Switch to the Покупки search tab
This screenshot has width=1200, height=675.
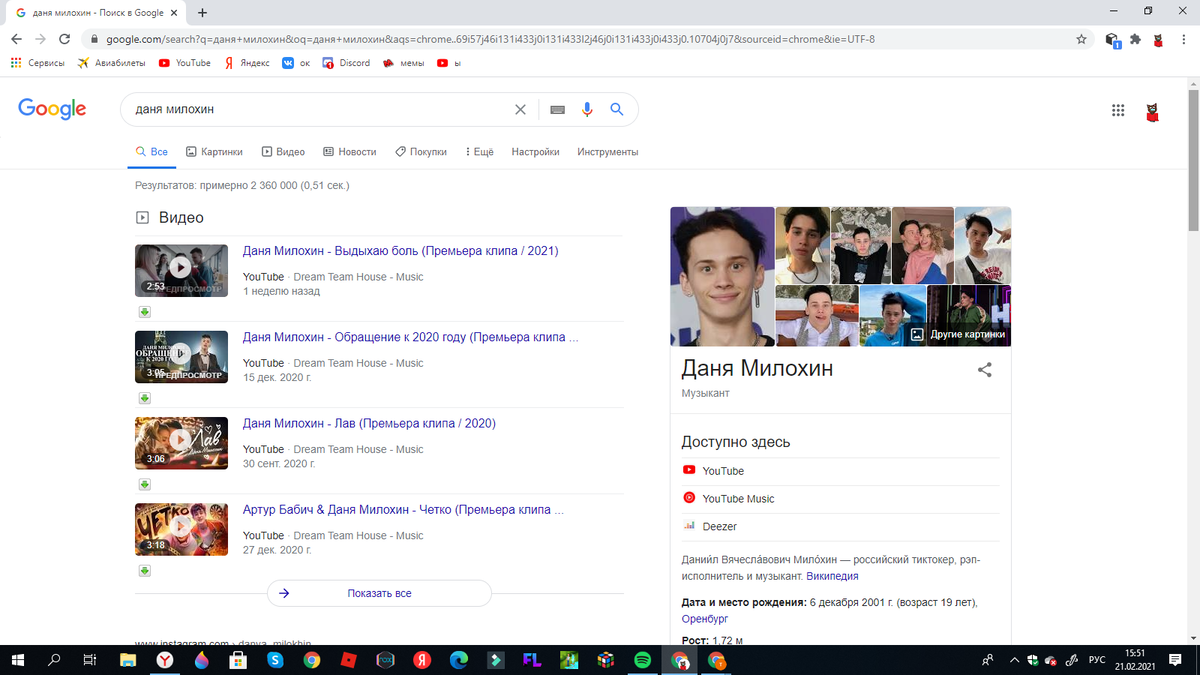(421, 152)
